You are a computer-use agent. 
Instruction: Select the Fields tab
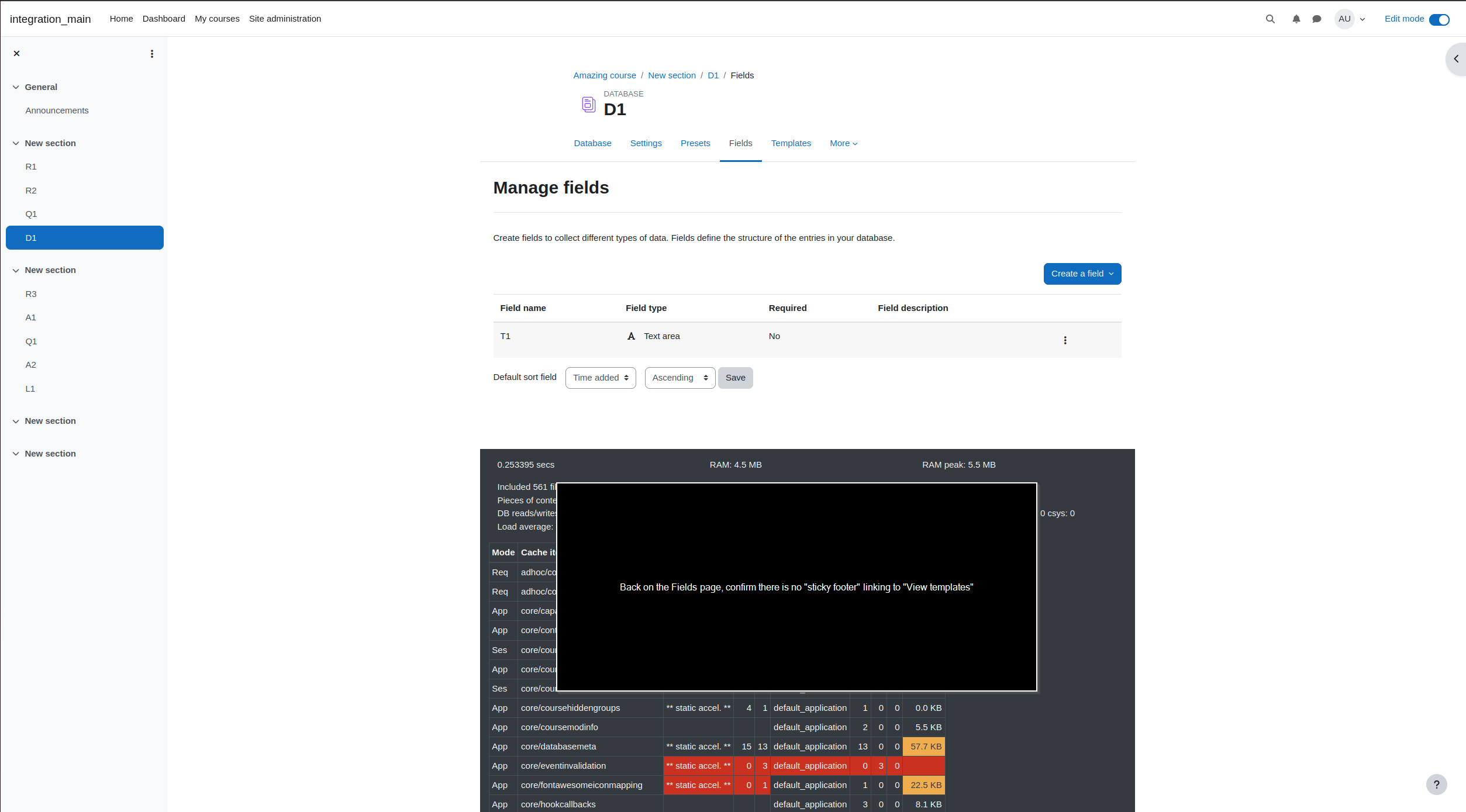(x=740, y=143)
